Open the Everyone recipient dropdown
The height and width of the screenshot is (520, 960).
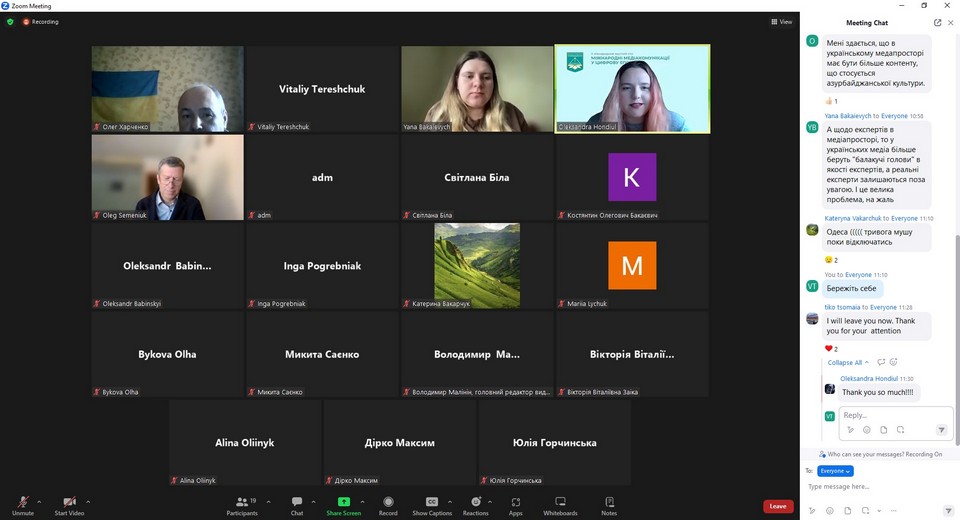pos(835,471)
